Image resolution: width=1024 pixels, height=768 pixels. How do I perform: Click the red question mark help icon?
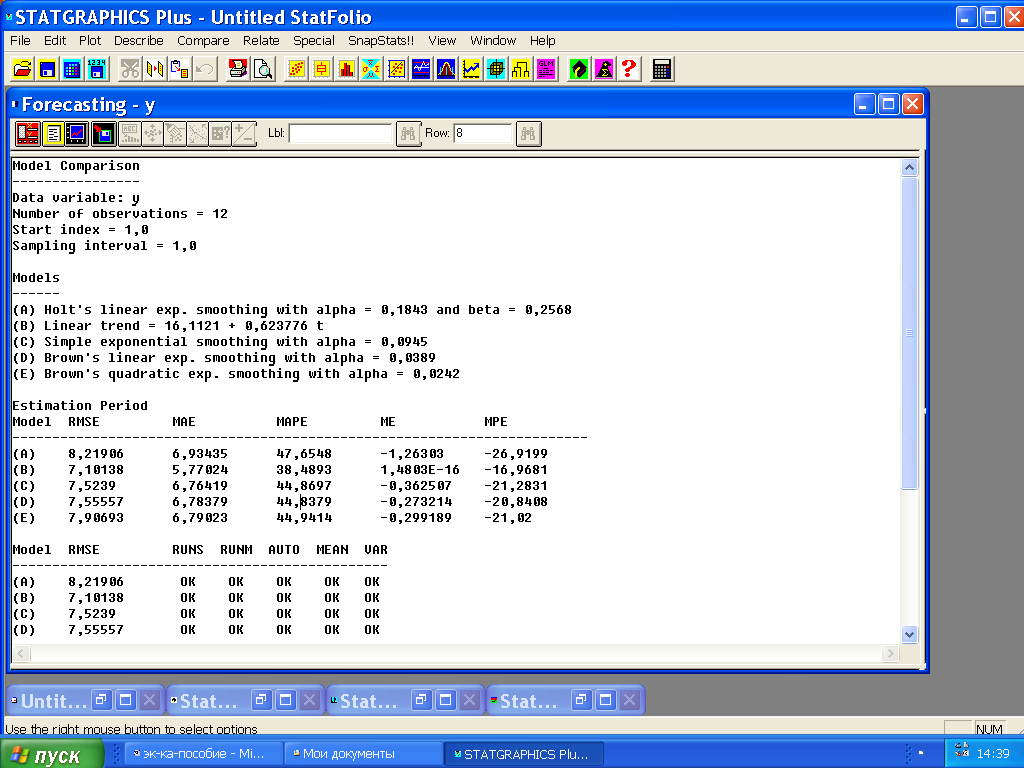[x=629, y=69]
